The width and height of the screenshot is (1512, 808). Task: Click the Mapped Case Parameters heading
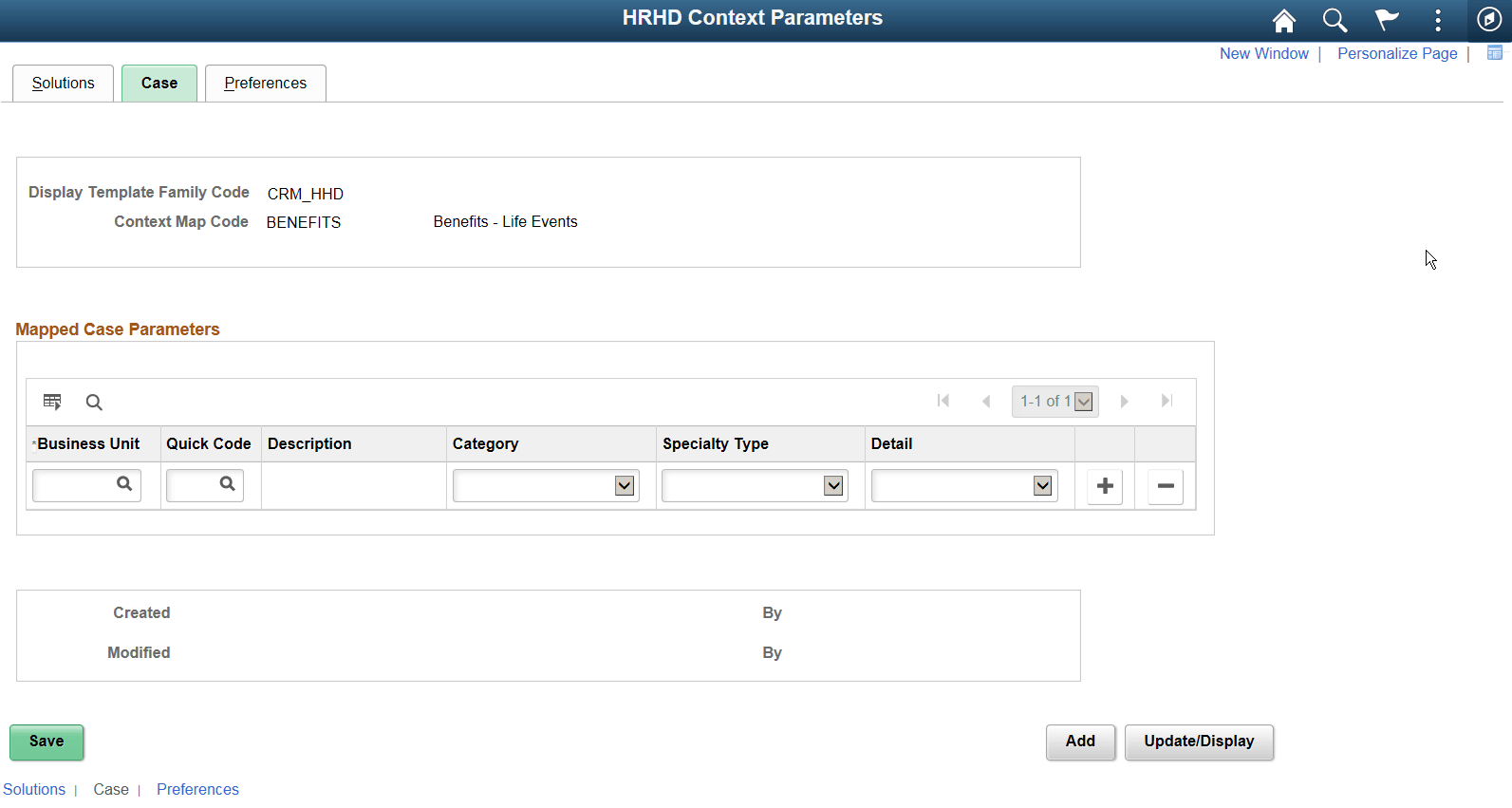(118, 329)
